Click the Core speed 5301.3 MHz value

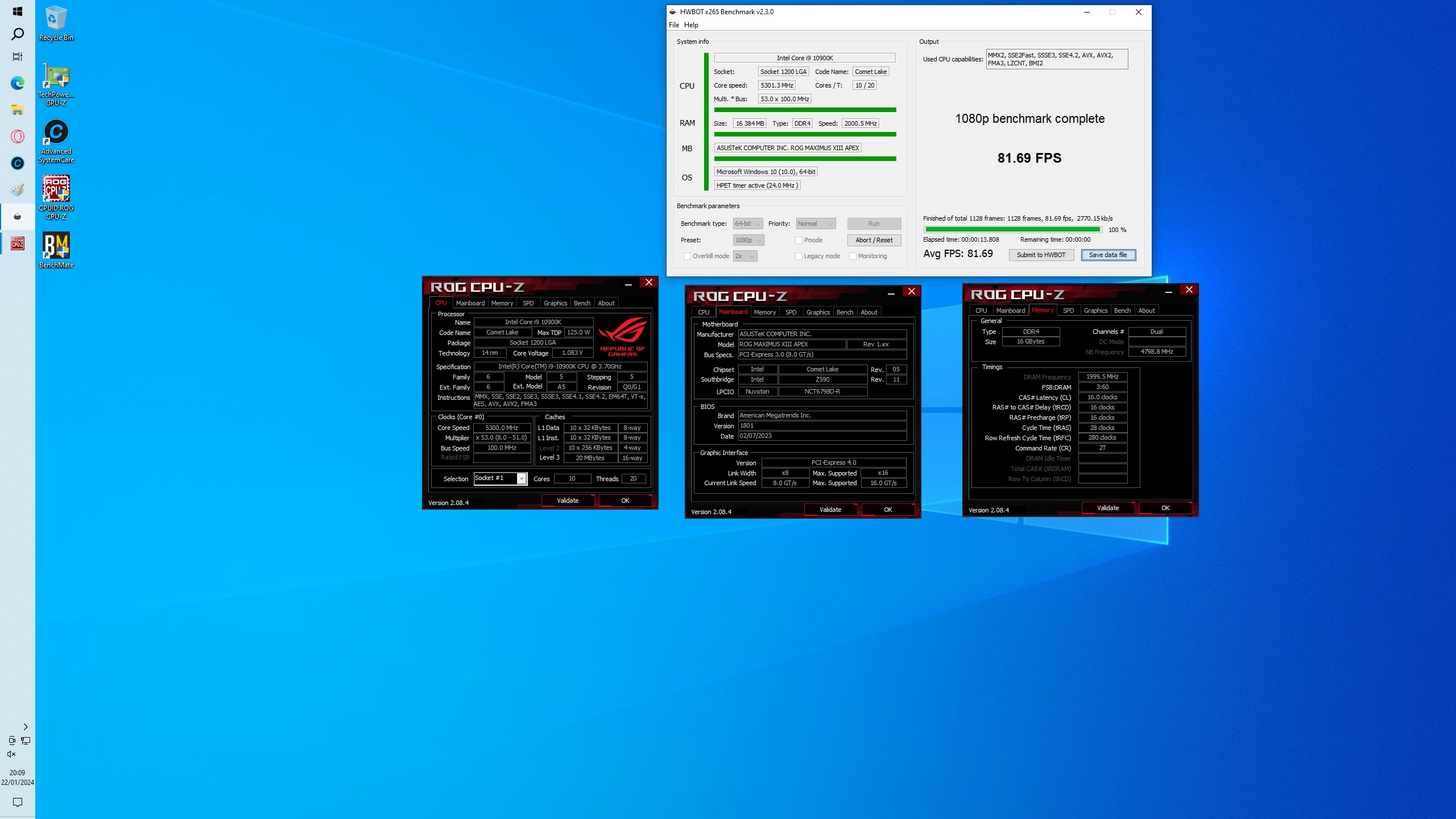click(776, 85)
